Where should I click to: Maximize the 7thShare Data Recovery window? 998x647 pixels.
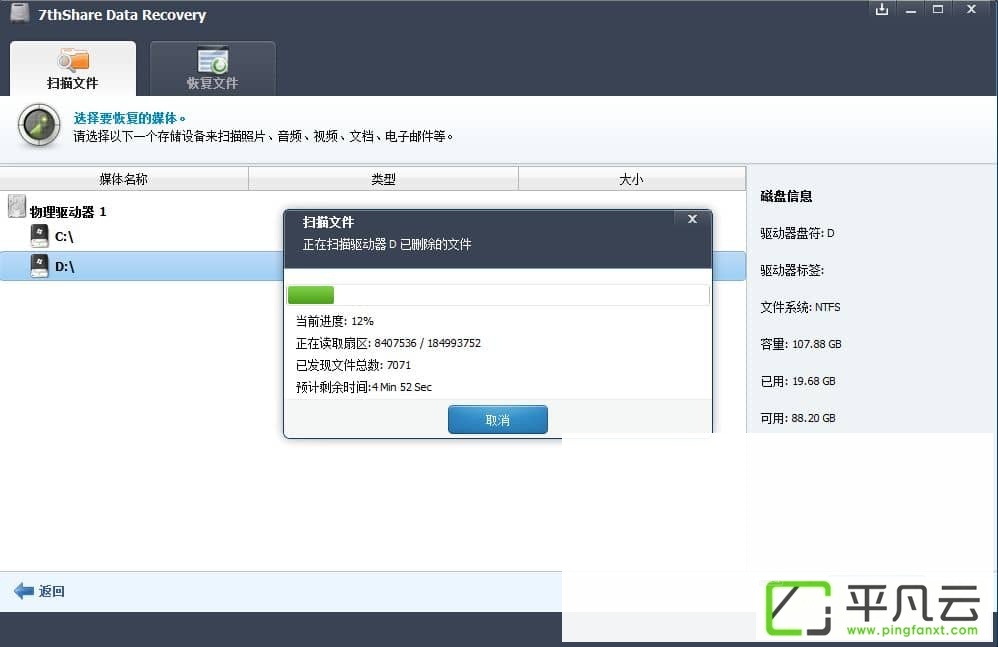pyautogui.click(x=938, y=10)
